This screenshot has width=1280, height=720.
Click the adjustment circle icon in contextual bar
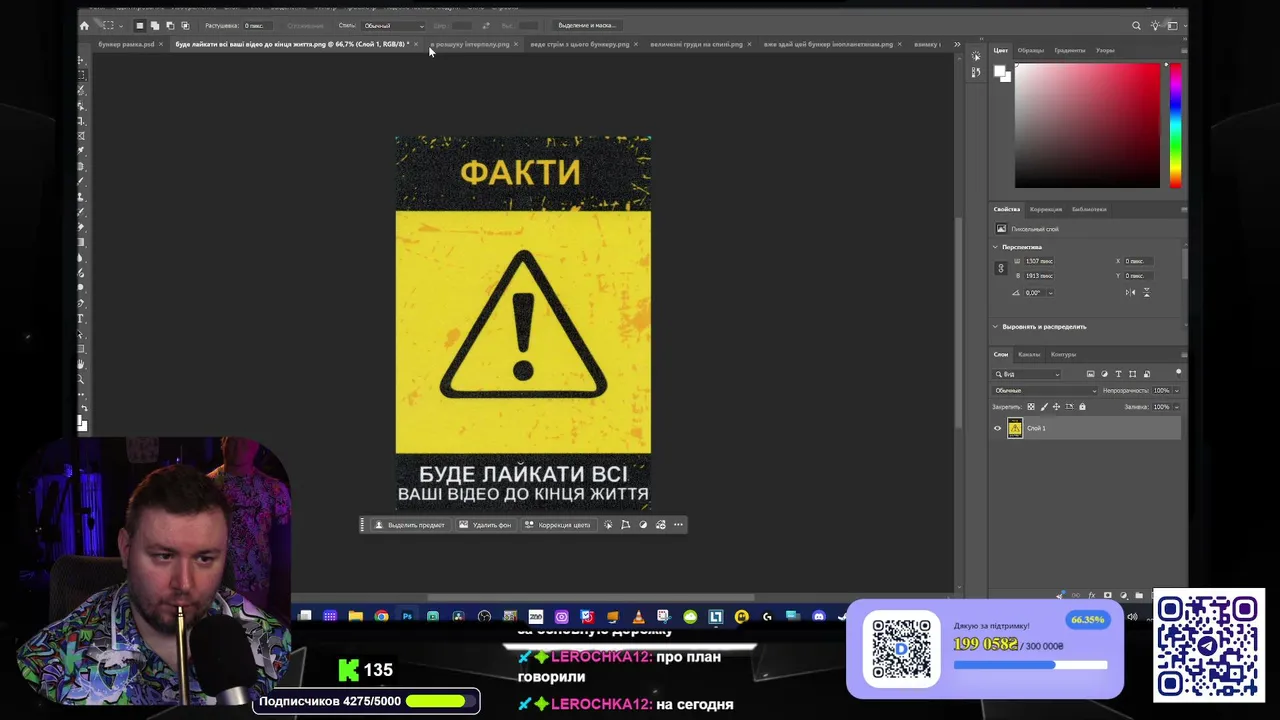pyautogui.click(x=643, y=525)
